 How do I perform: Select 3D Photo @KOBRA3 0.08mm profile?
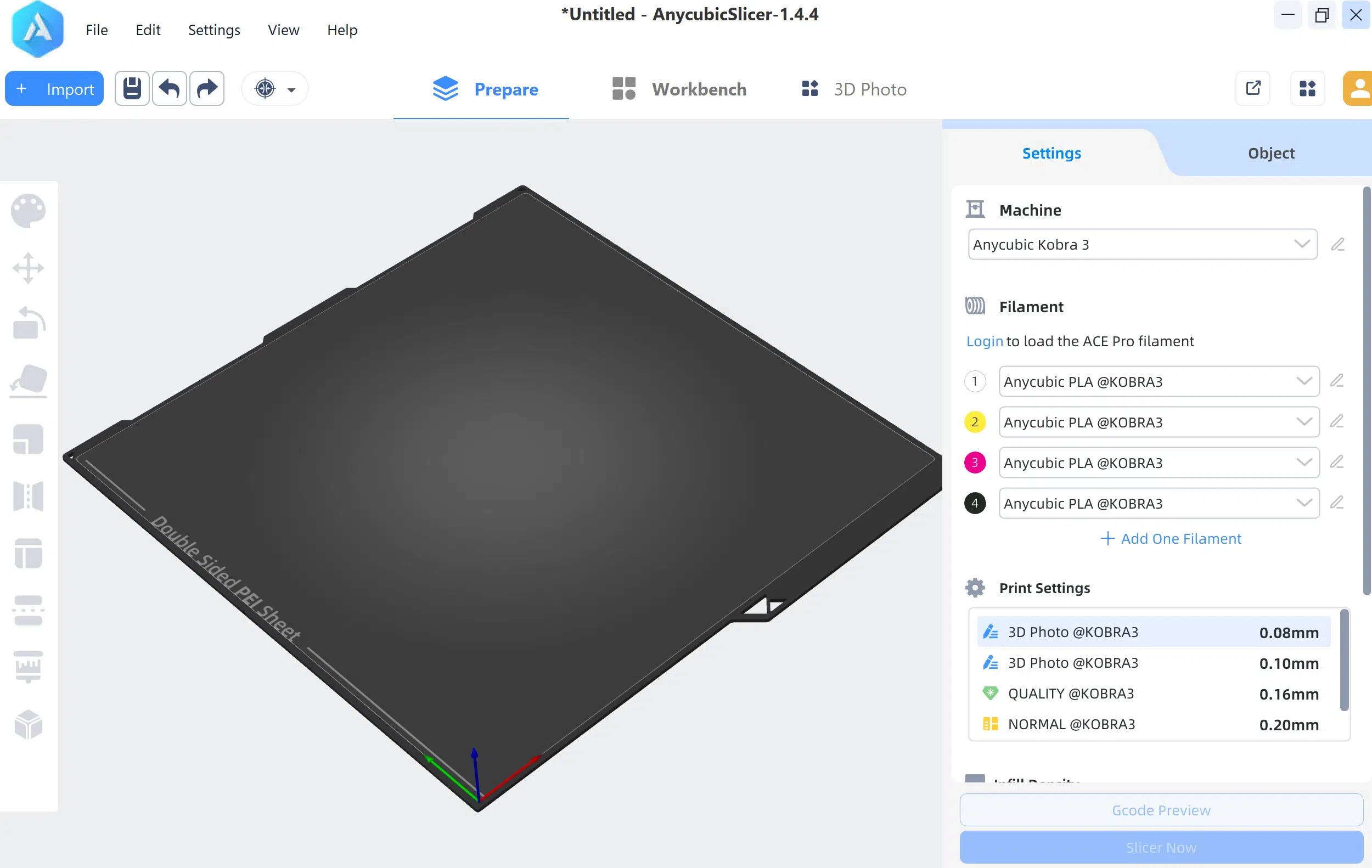pos(1153,632)
